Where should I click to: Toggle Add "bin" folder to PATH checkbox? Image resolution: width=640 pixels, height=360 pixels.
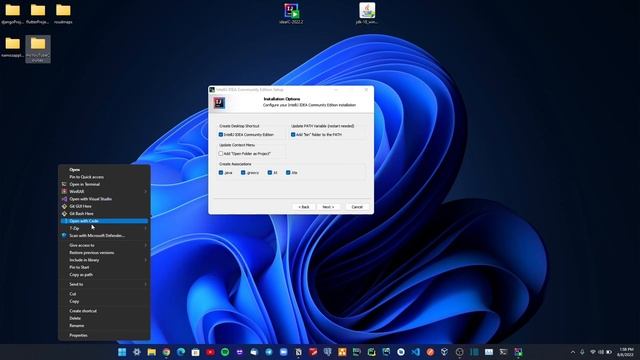[293, 134]
